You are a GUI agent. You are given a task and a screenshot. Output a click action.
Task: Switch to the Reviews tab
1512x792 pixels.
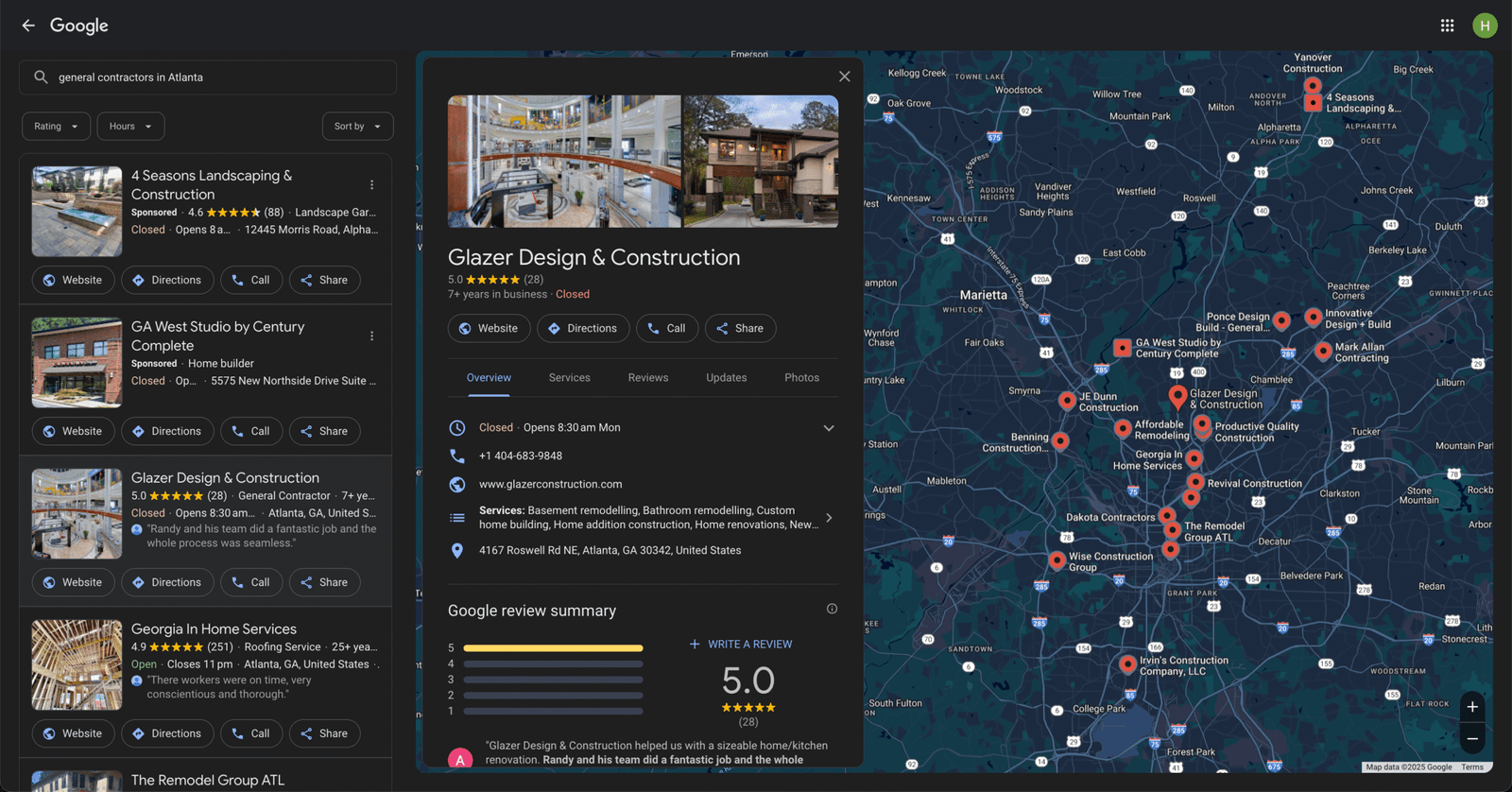[x=648, y=378]
